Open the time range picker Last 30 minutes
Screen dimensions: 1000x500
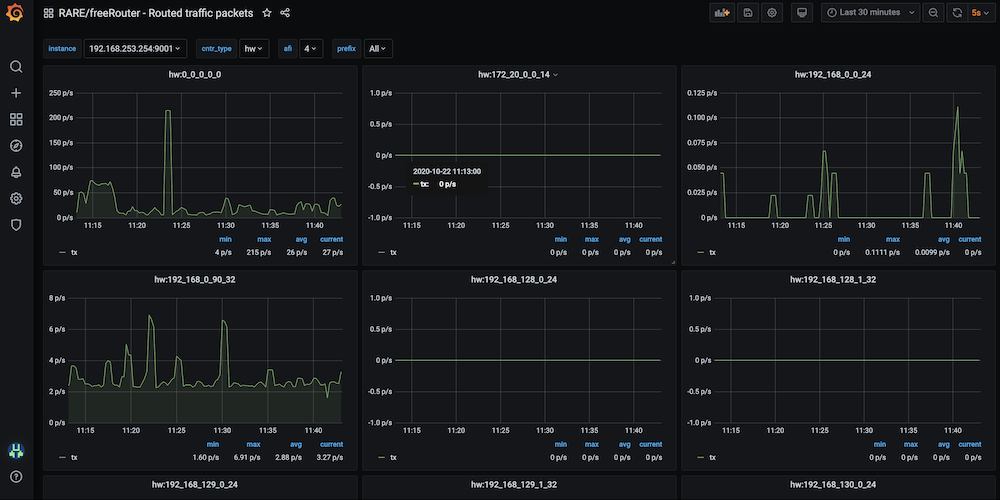pyautogui.click(x=871, y=13)
